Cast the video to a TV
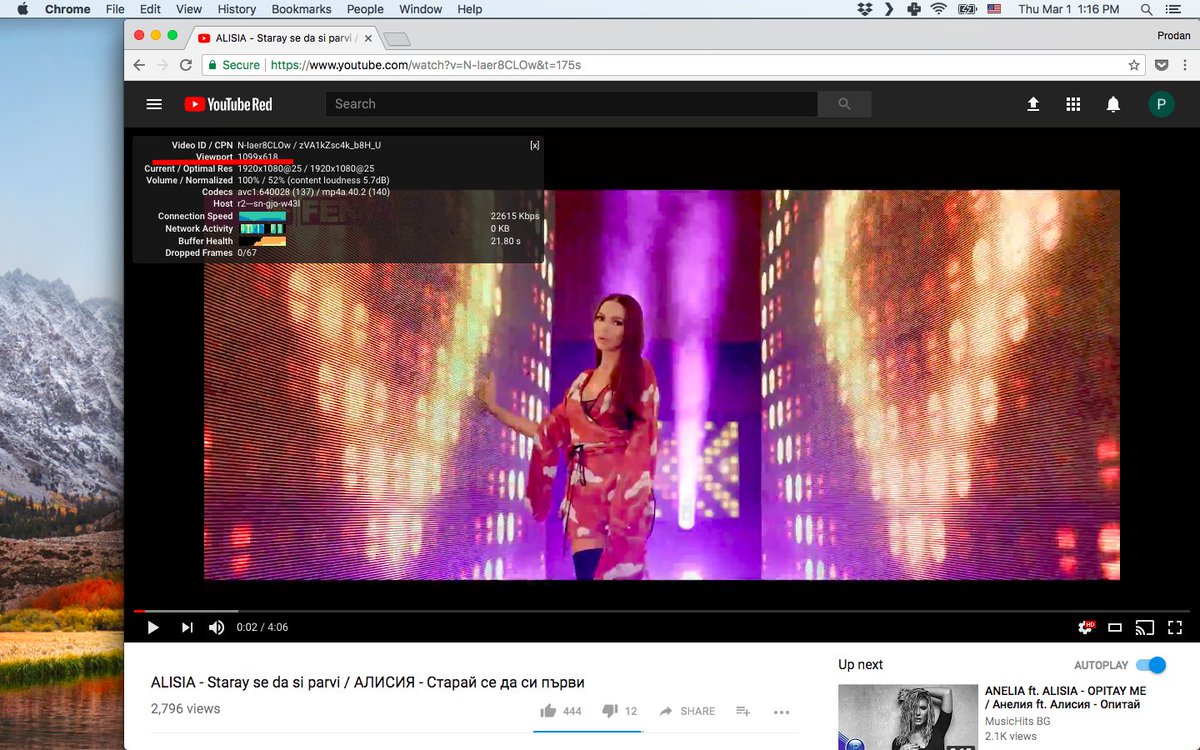Viewport: 1200px width, 750px height. [x=1145, y=628]
